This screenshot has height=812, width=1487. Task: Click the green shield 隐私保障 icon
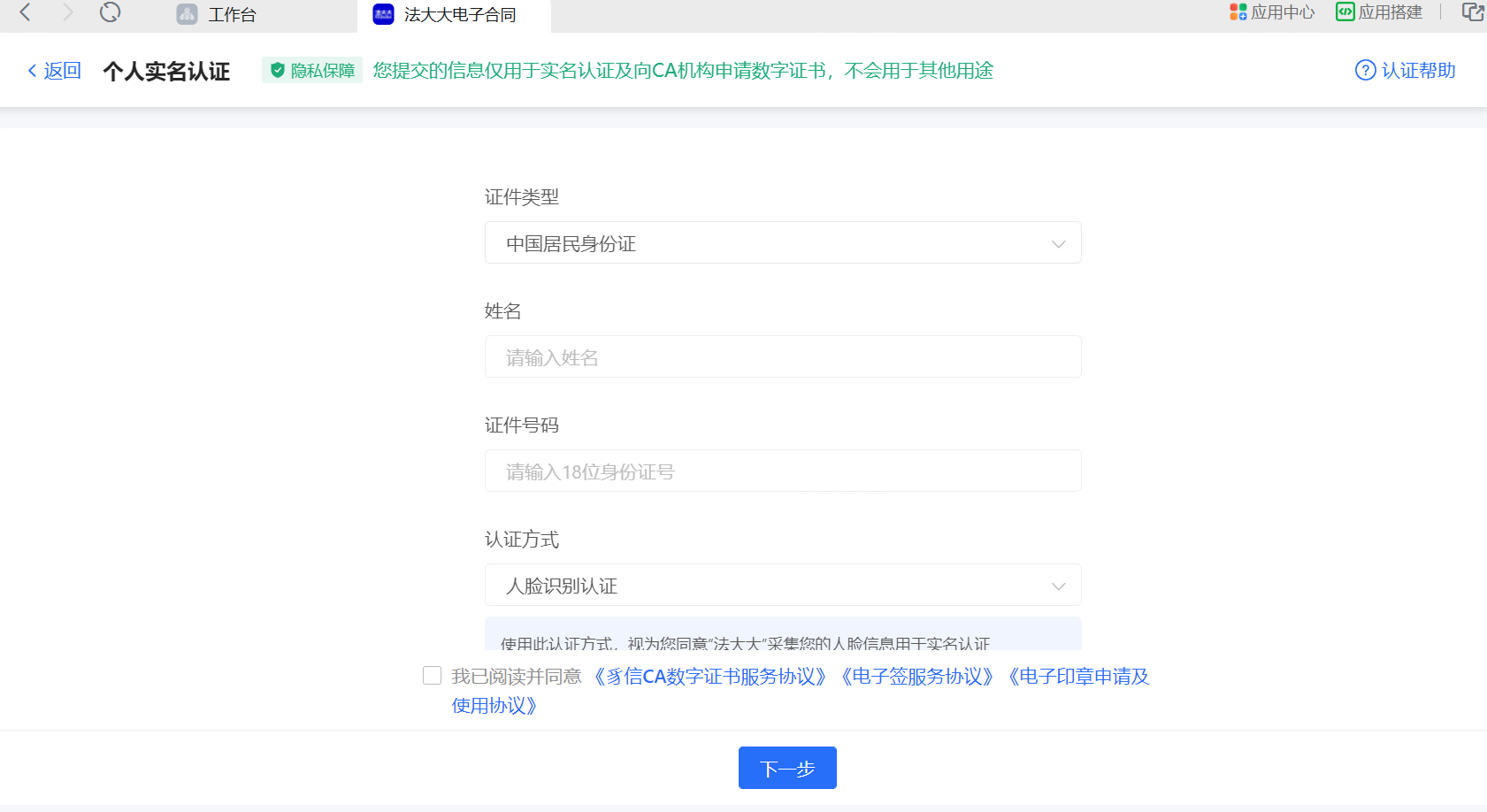pyautogui.click(x=278, y=71)
